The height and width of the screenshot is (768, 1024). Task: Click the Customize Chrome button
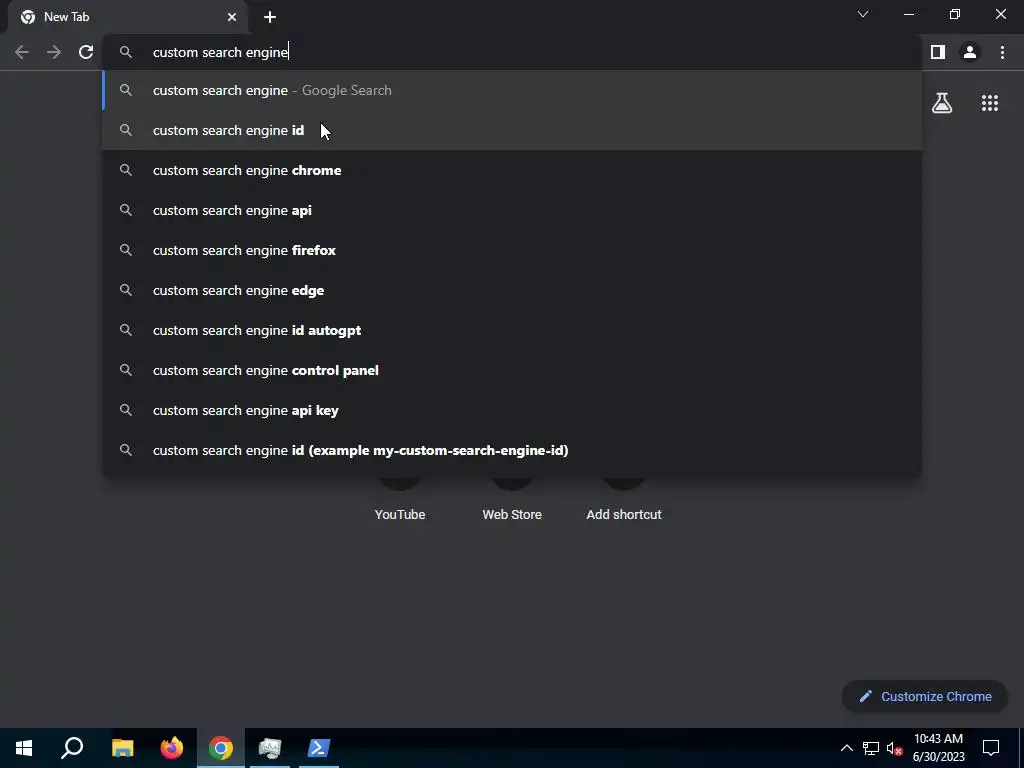tap(925, 696)
